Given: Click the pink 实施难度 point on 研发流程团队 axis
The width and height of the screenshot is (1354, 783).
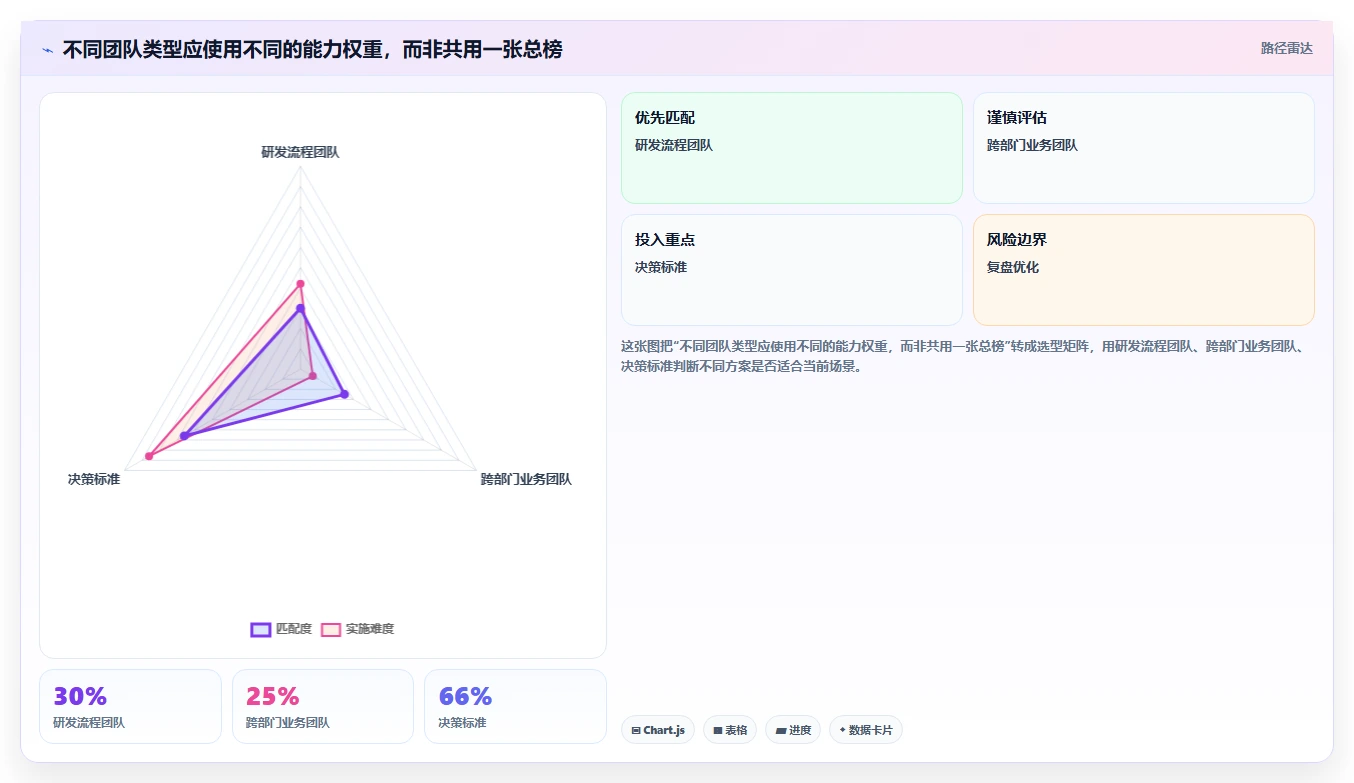Looking at the screenshot, I should point(300,284).
